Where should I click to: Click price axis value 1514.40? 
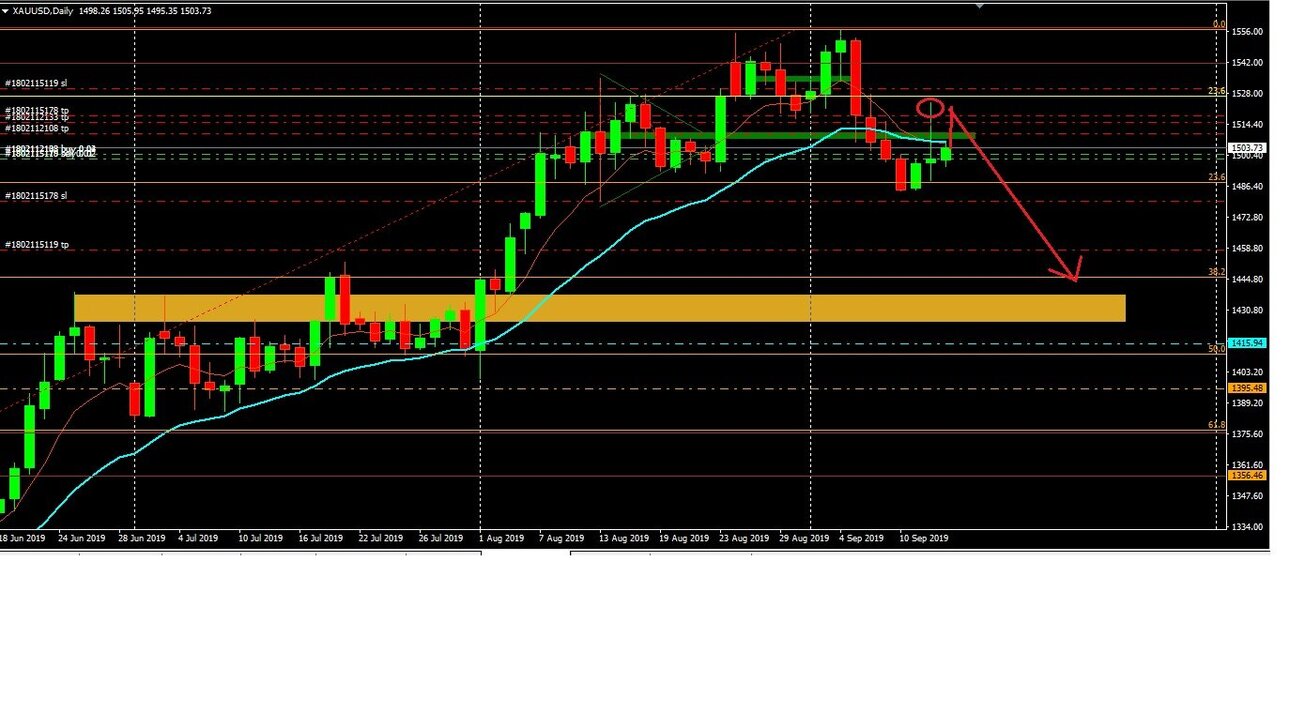[1247, 125]
